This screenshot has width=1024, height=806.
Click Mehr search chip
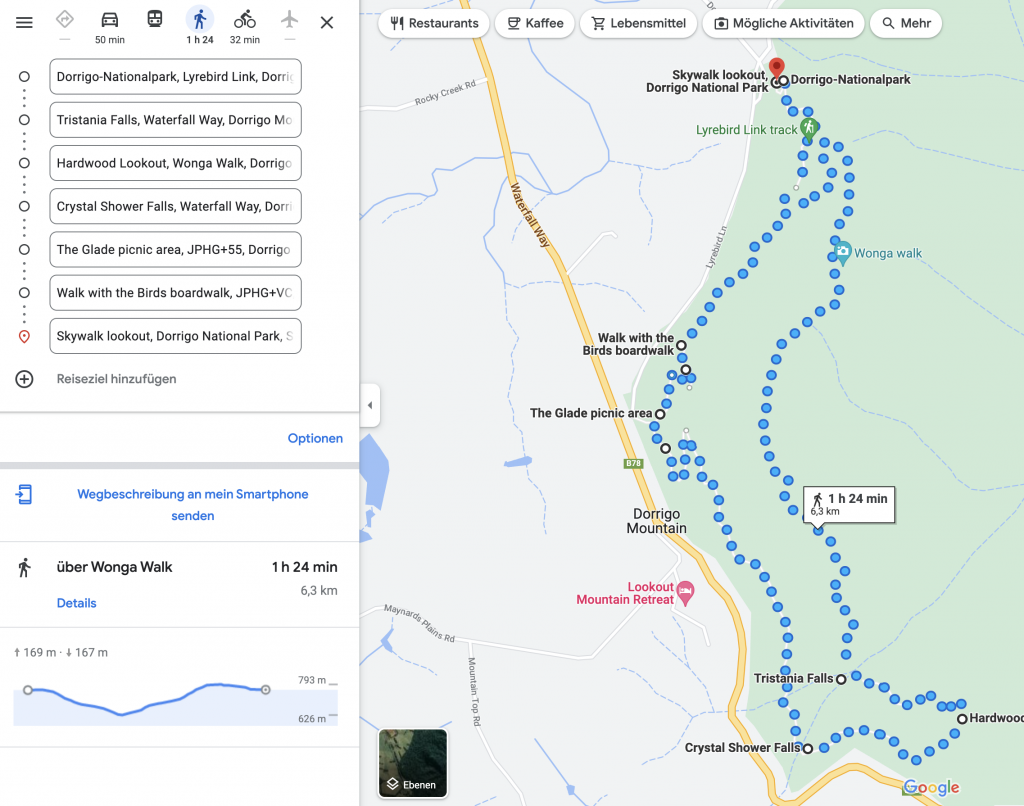pos(905,23)
